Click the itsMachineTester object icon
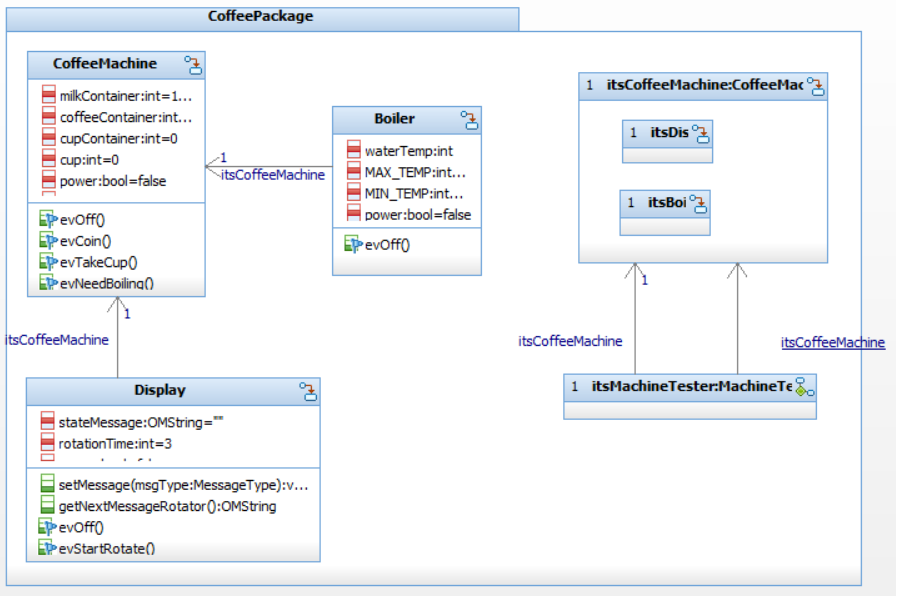 coord(805,386)
